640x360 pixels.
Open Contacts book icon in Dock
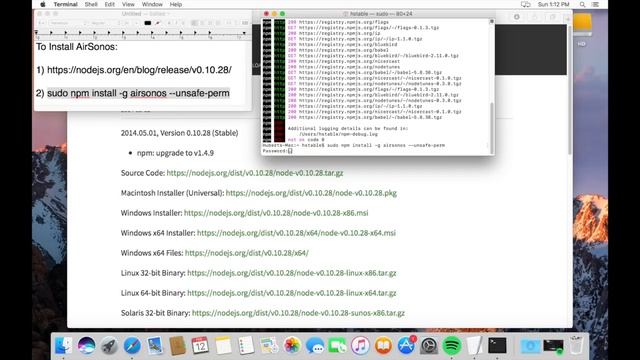(178, 346)
